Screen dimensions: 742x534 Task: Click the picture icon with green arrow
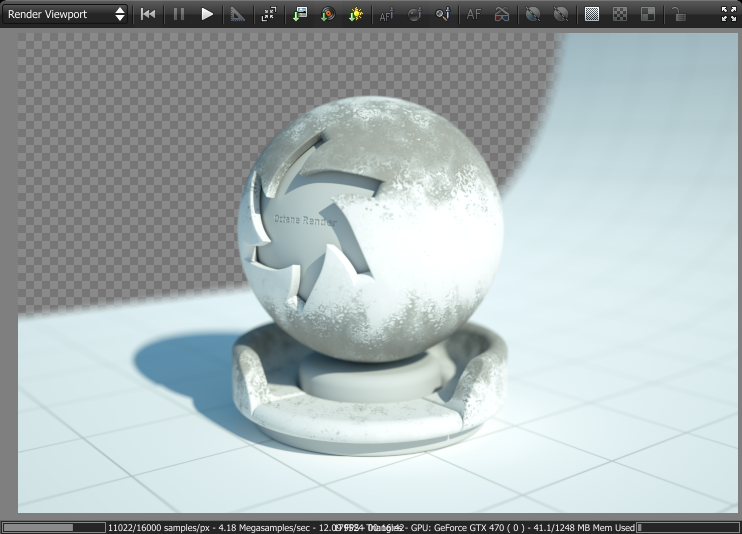pos(300,14)
